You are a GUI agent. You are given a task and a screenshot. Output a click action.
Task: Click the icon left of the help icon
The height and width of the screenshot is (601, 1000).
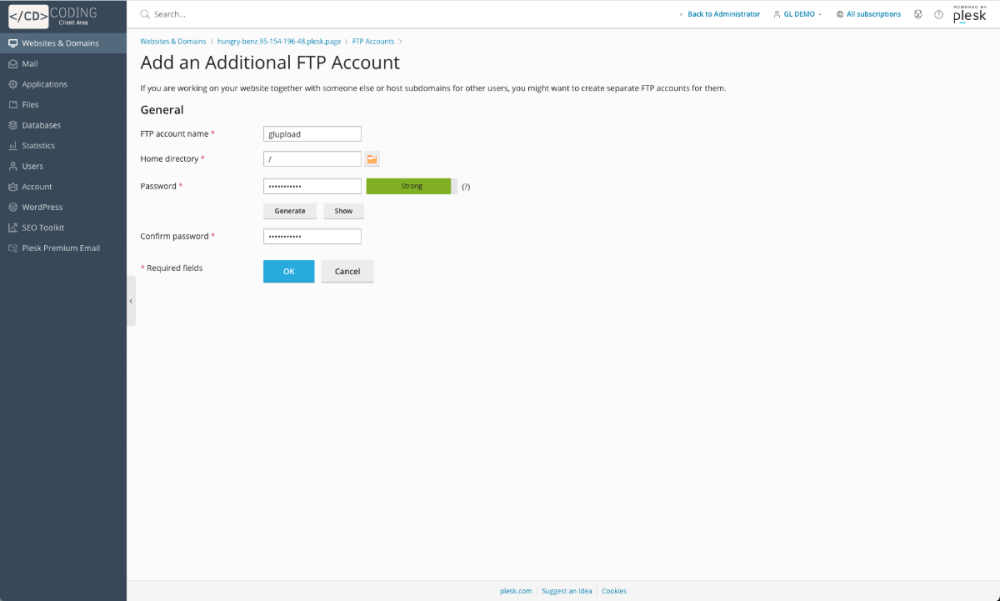click(x=918, y=15)
